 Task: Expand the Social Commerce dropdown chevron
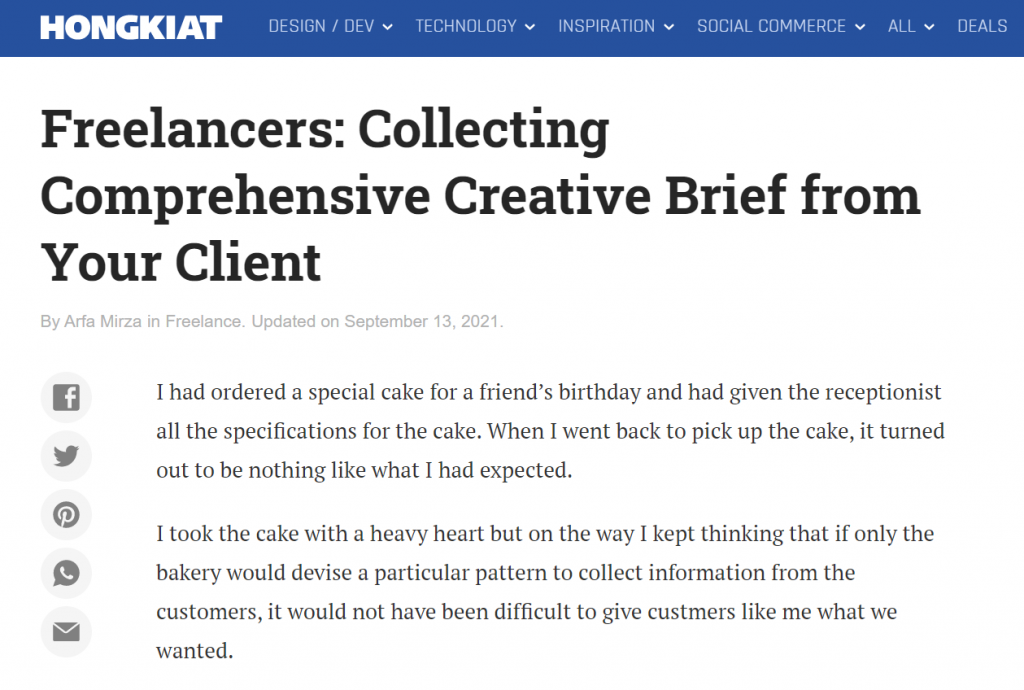coord(860,27)
